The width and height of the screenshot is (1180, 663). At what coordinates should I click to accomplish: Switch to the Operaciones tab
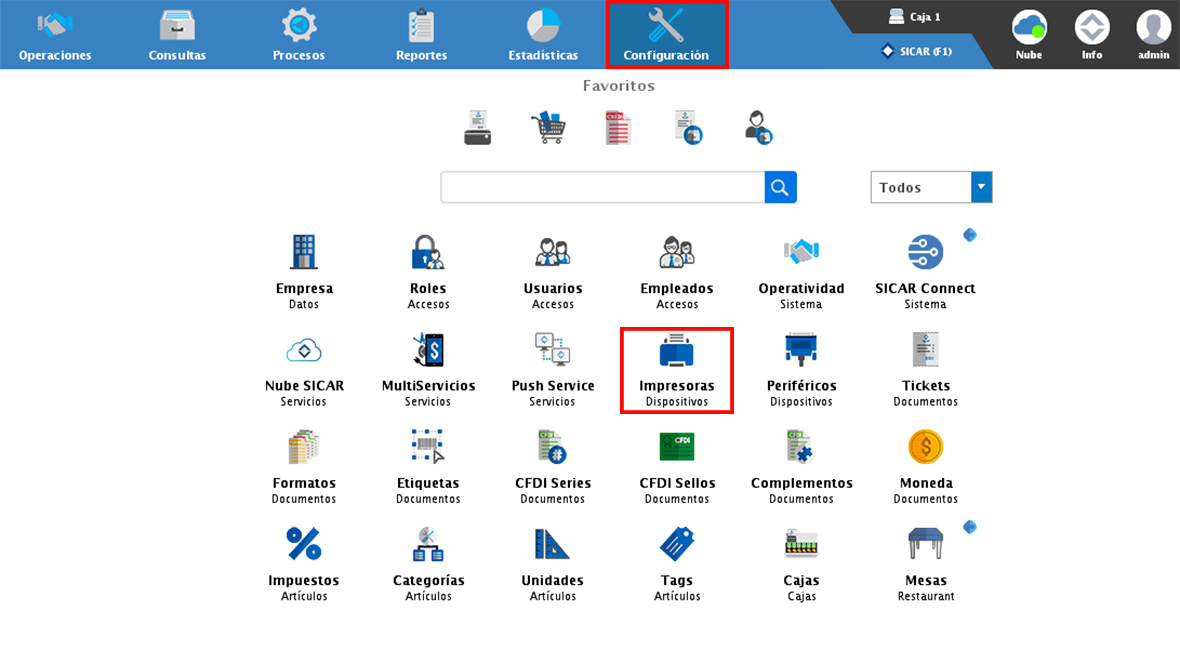pyautogui.click(x=55, y=35)
